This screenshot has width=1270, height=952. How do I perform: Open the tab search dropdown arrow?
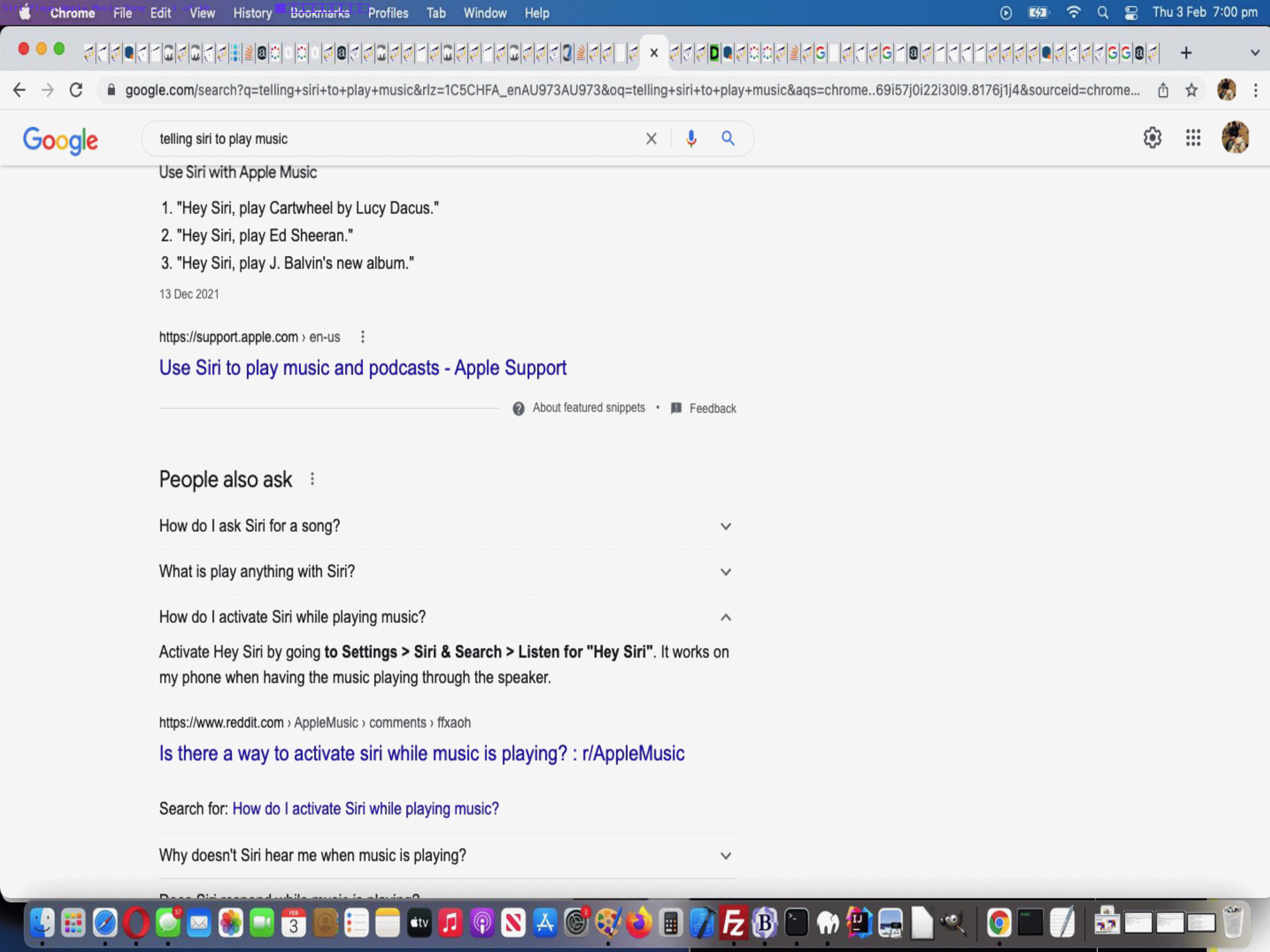coord(1255,53)
